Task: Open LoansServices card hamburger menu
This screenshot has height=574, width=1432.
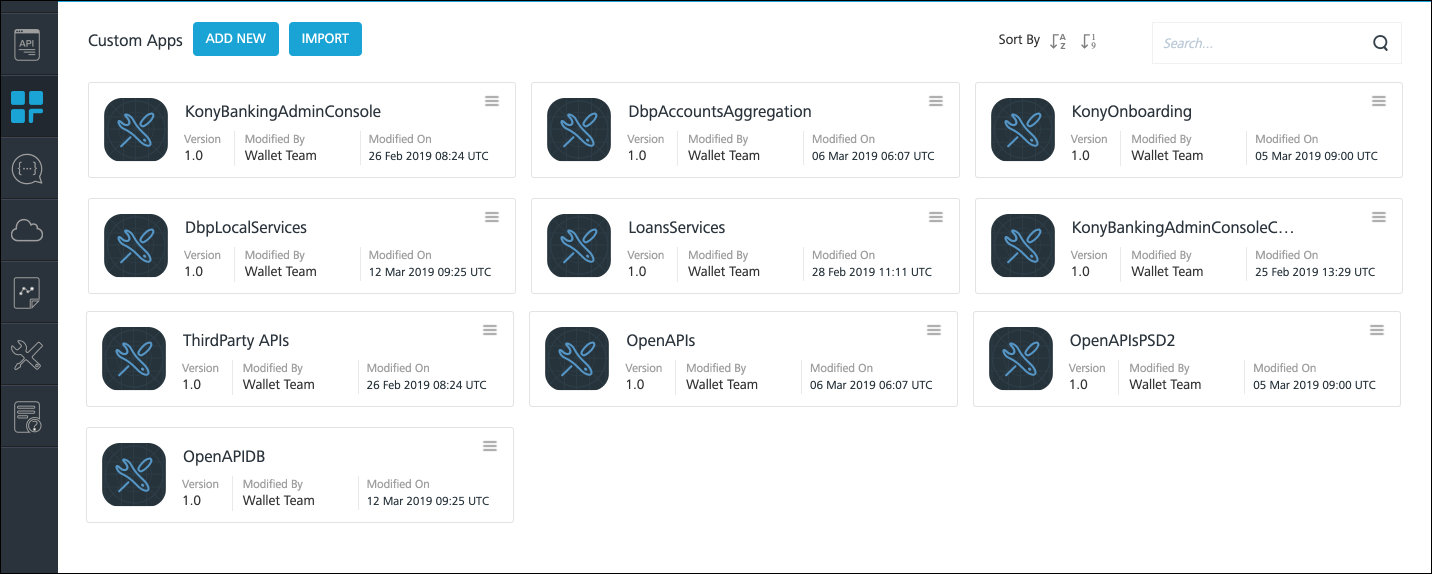Action: click(x=936, y=217)
